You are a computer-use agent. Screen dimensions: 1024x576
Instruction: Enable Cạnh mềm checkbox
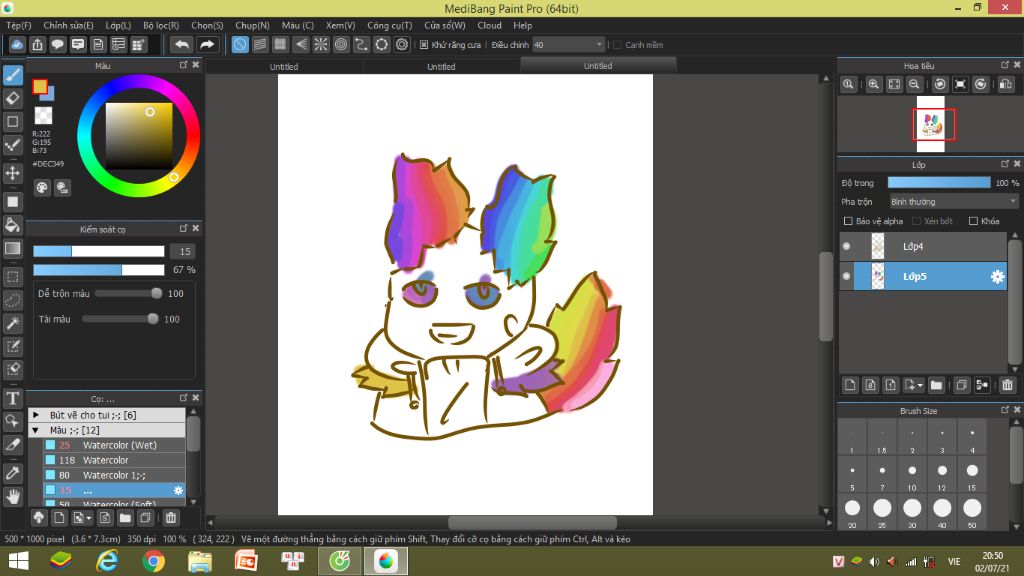pyautogui.click(x=617, y=44)
